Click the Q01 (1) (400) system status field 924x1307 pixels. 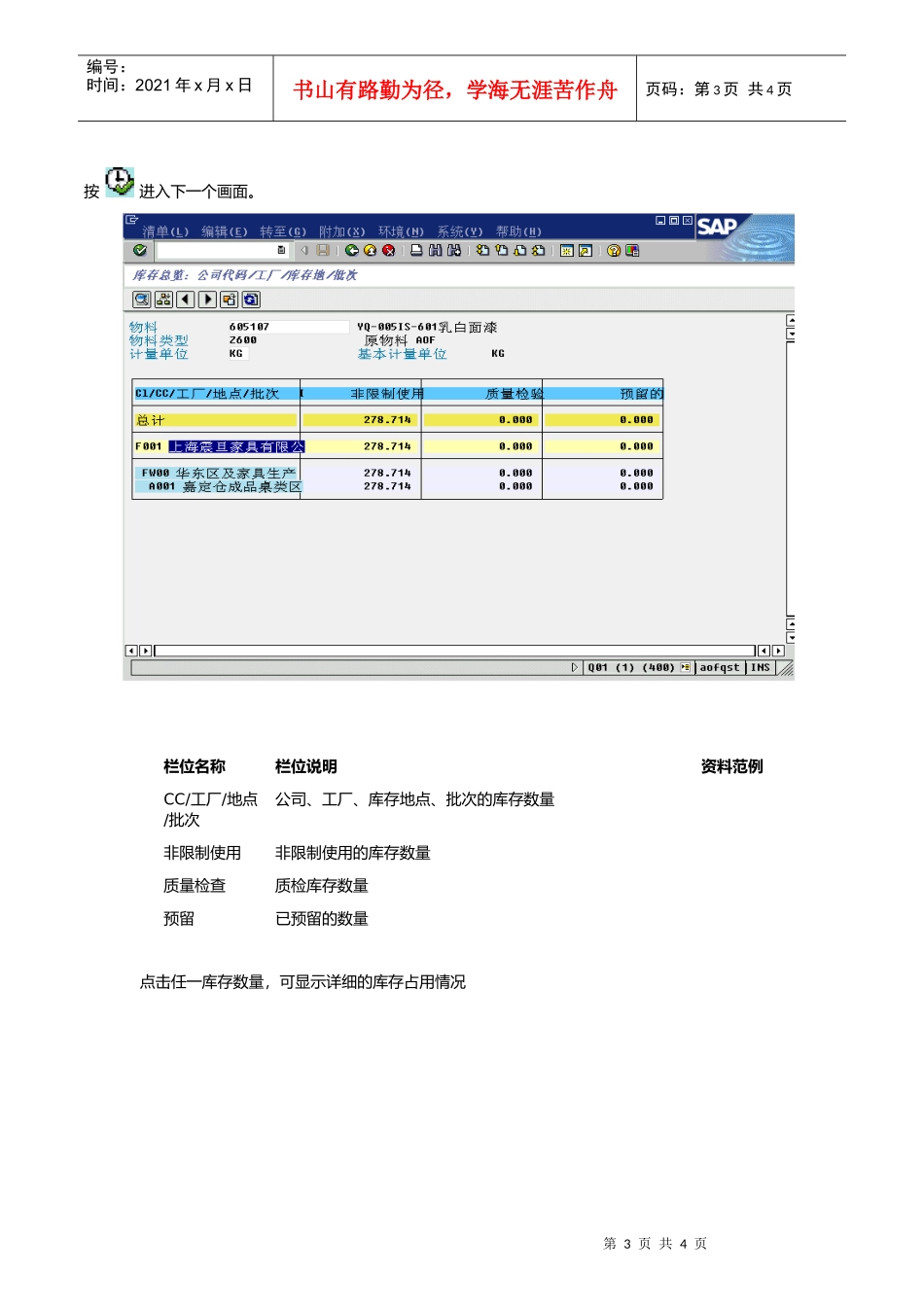tap(631, 668)
